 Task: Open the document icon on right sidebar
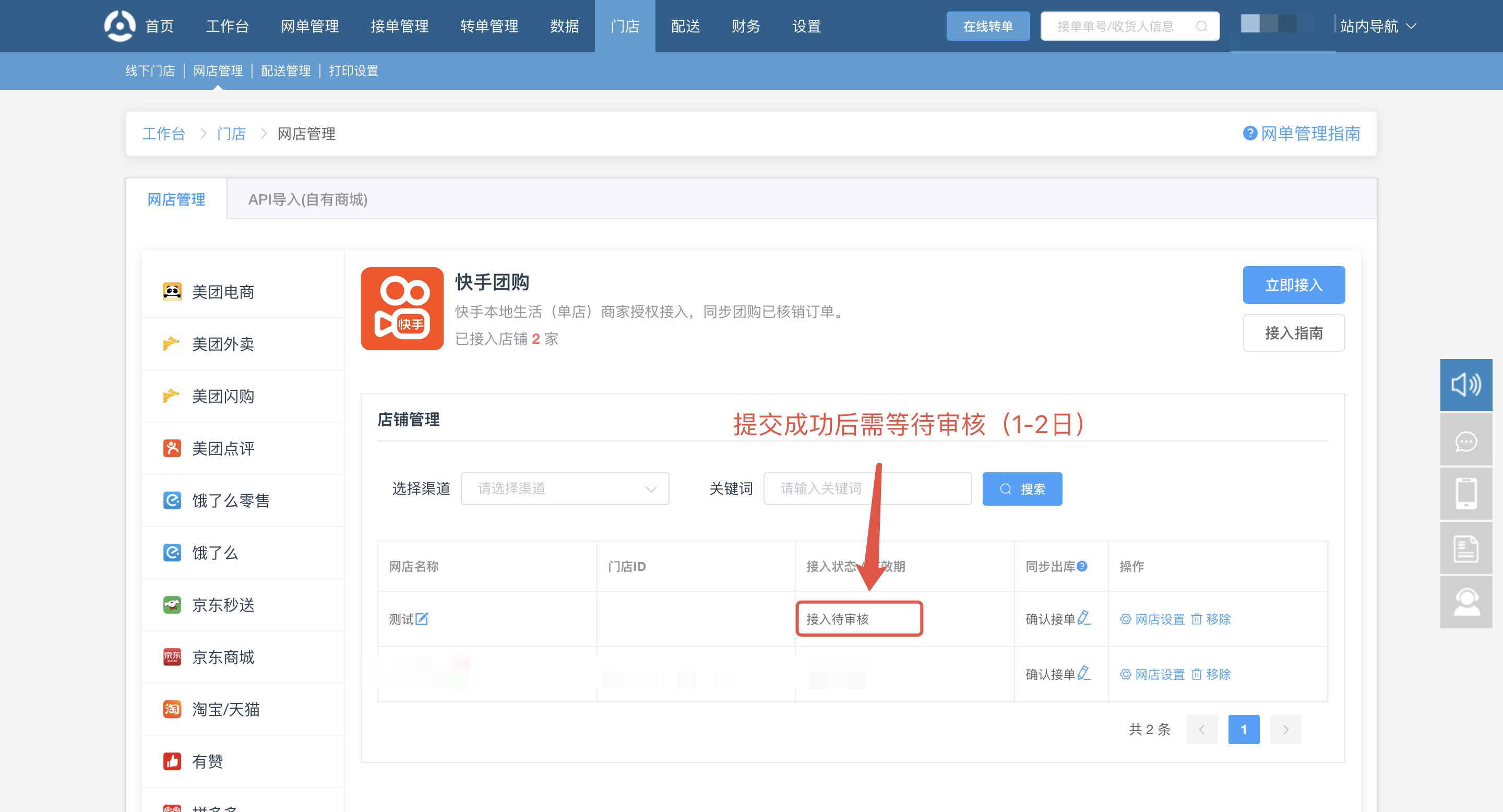click(1465, 549)
